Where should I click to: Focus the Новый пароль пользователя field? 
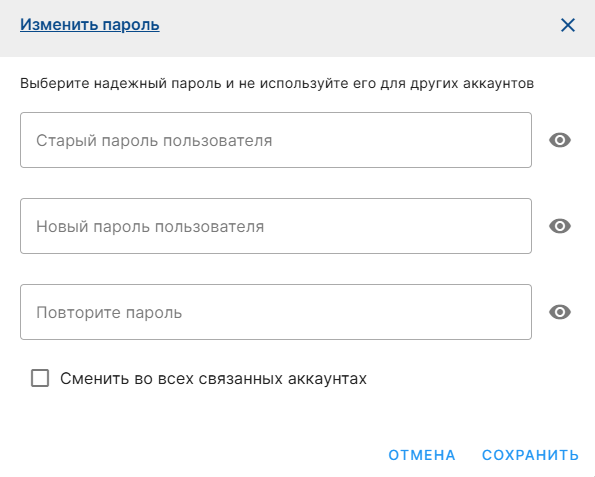(x=276, y=226)
